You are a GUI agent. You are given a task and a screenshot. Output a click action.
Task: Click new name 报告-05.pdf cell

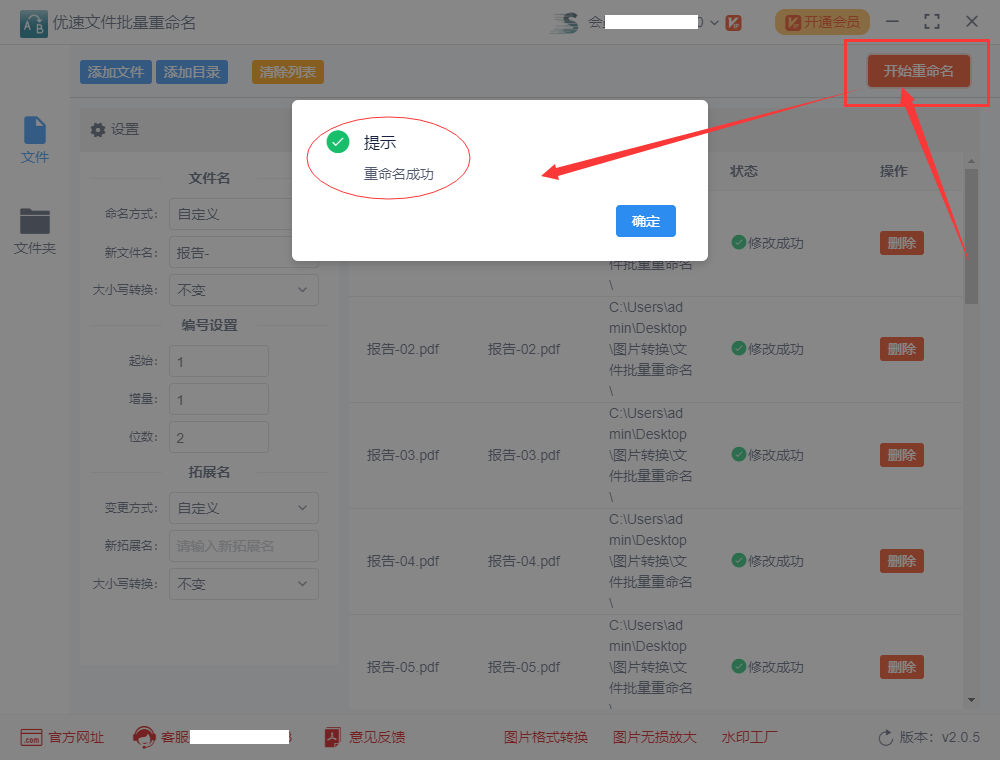(x=524, y=667)
